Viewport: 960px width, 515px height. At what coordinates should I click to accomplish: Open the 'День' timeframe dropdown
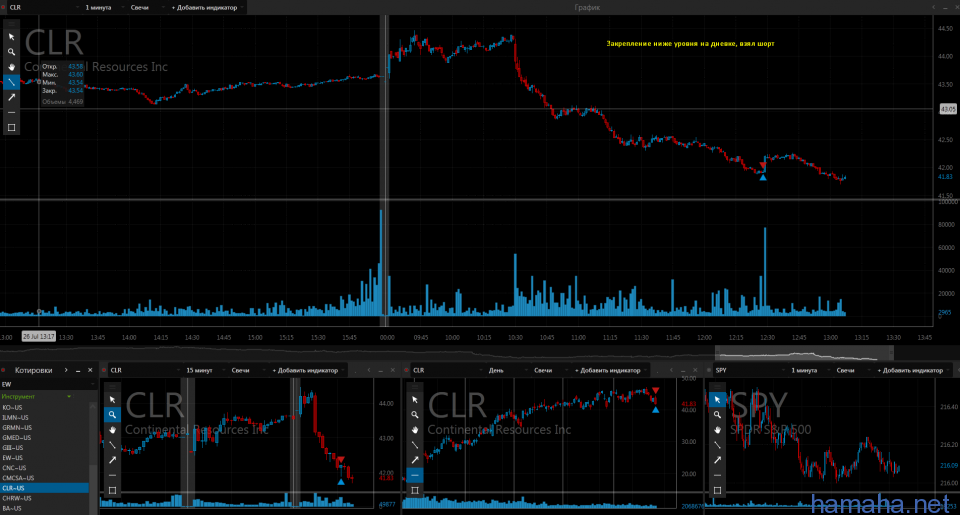click(x=507, y=370)
